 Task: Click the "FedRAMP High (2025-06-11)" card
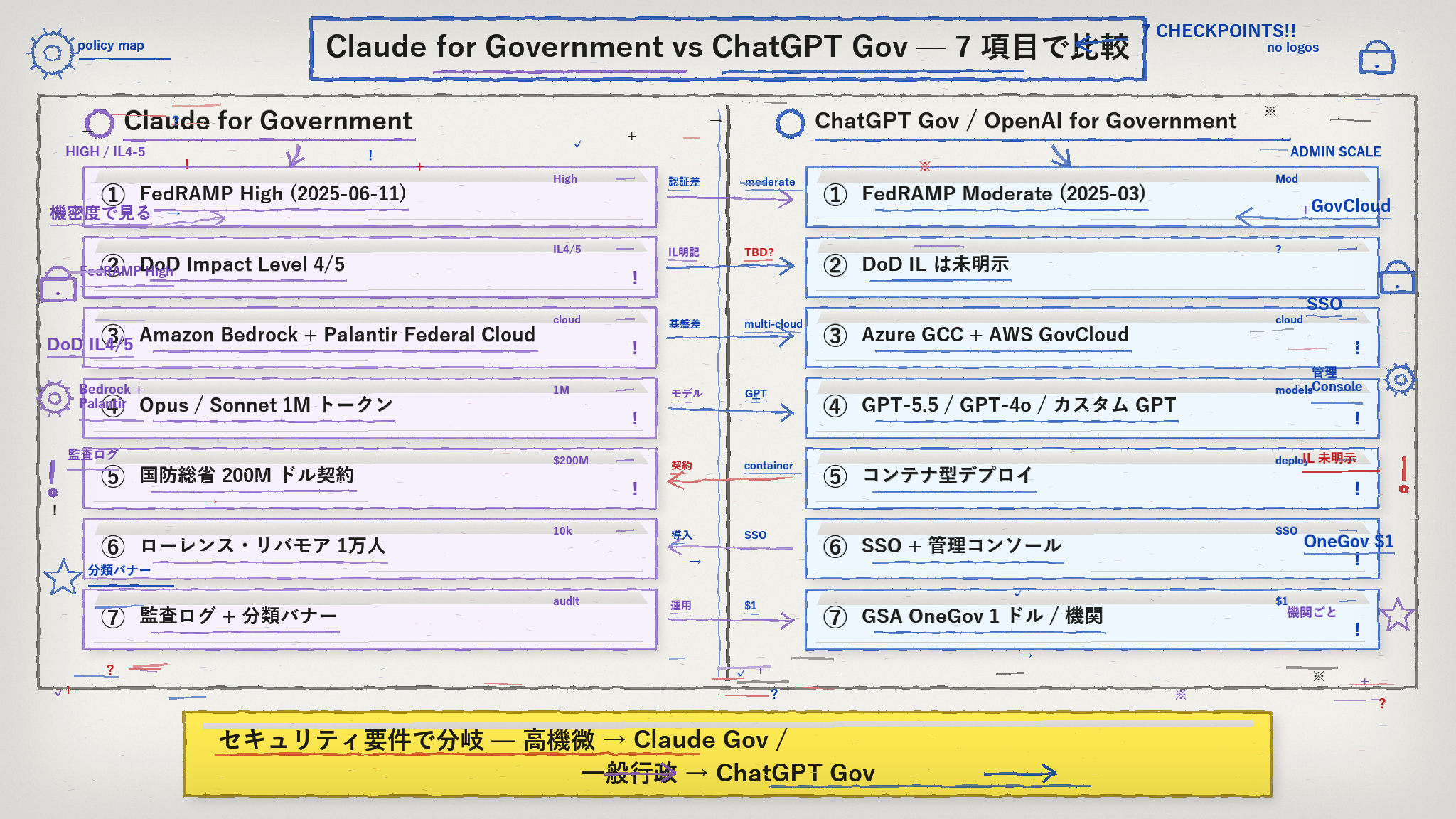(x=370, y=197)
